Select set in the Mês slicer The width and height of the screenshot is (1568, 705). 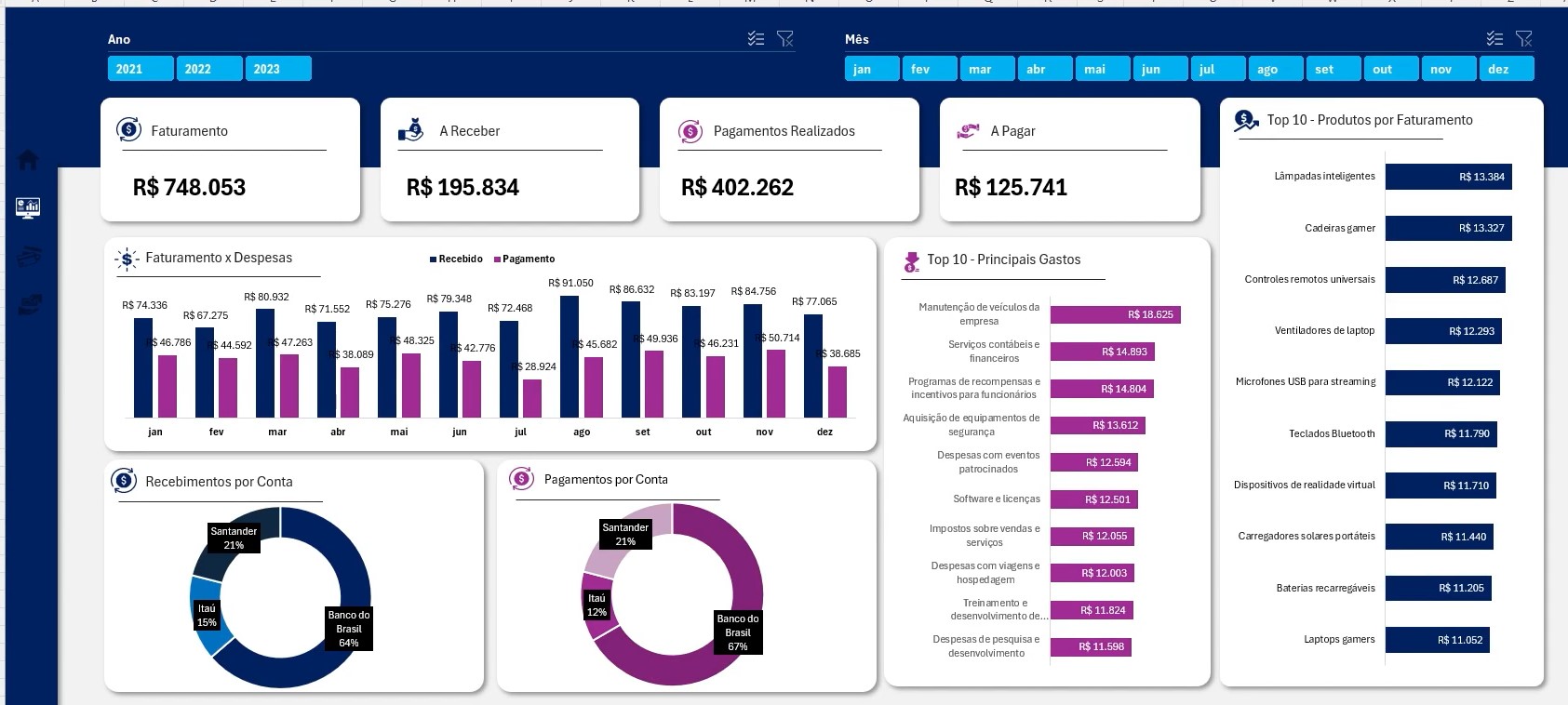coord(1333,69)
